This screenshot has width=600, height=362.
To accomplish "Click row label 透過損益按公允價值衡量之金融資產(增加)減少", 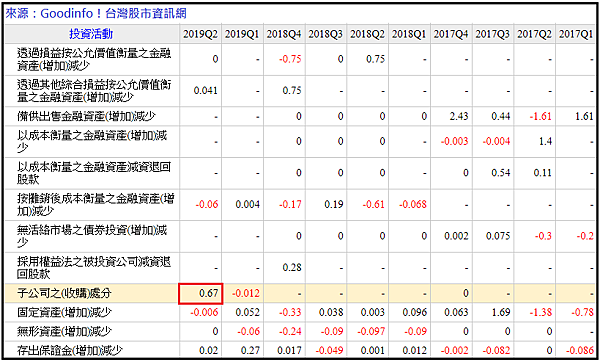I will [94, 59].
